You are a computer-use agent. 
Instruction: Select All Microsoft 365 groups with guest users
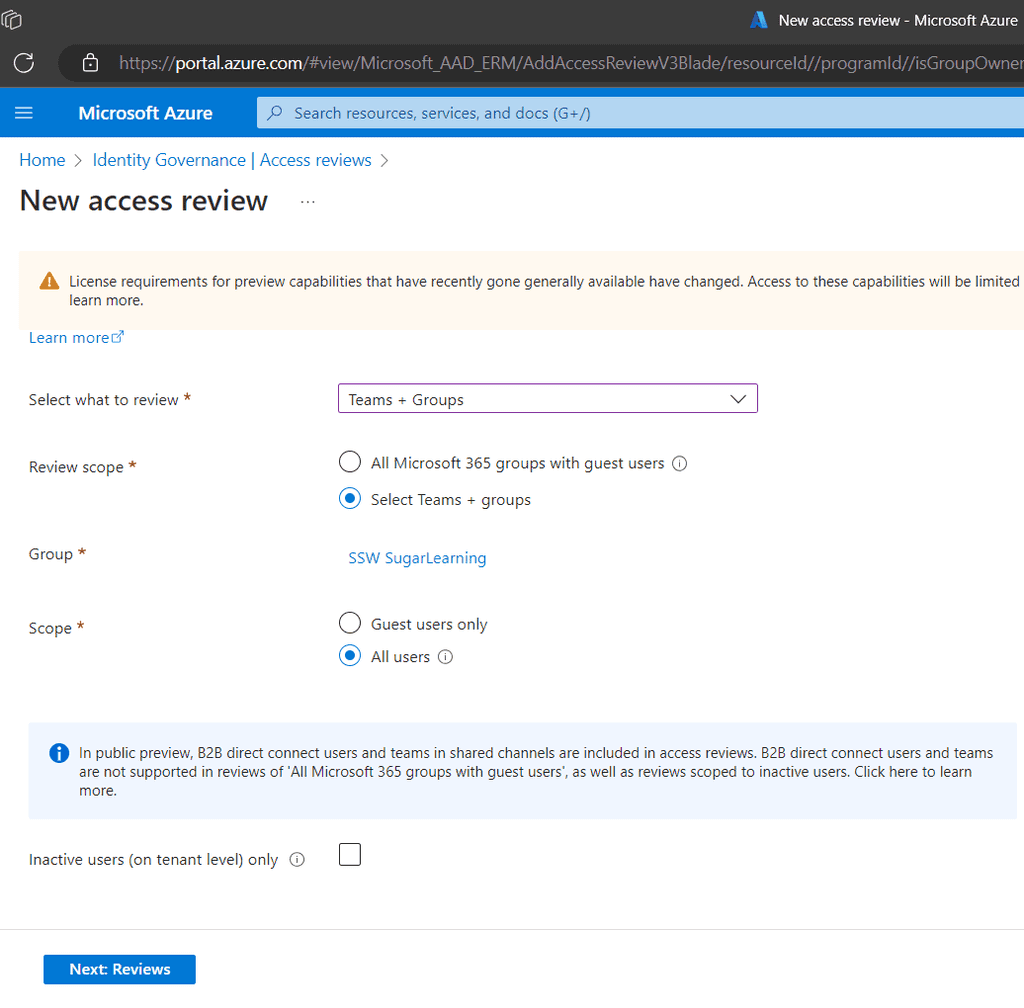349,462
